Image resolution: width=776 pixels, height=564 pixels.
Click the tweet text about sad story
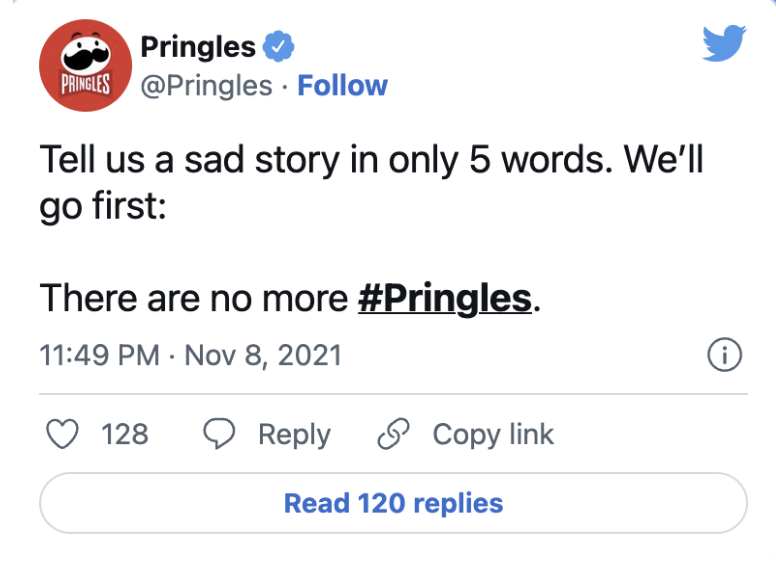[371, 183]
